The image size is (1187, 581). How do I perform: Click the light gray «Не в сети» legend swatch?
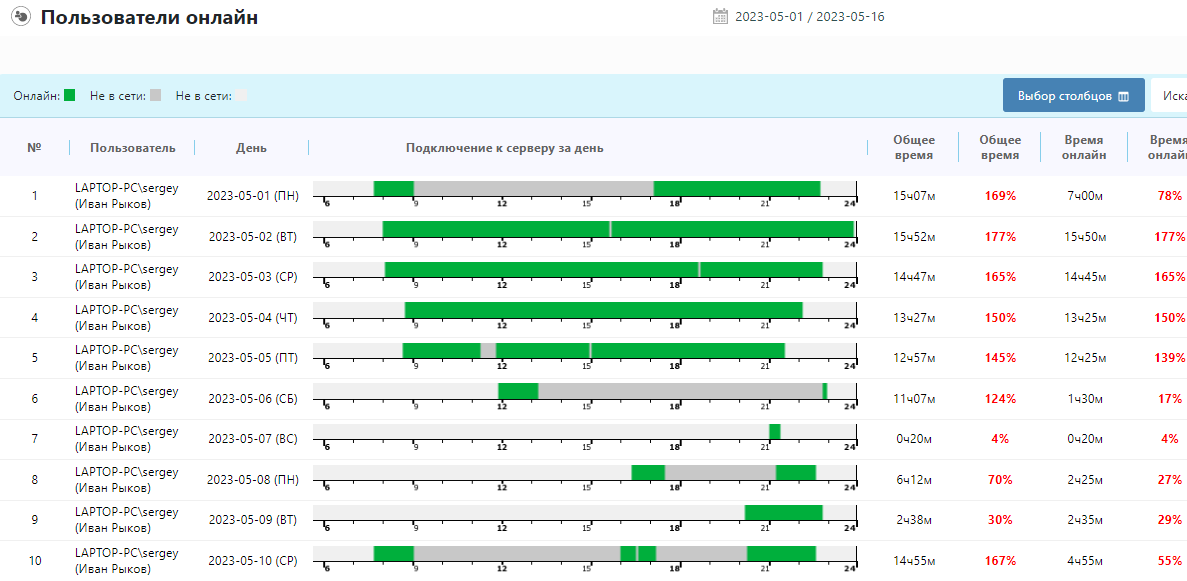click(241, 96)
